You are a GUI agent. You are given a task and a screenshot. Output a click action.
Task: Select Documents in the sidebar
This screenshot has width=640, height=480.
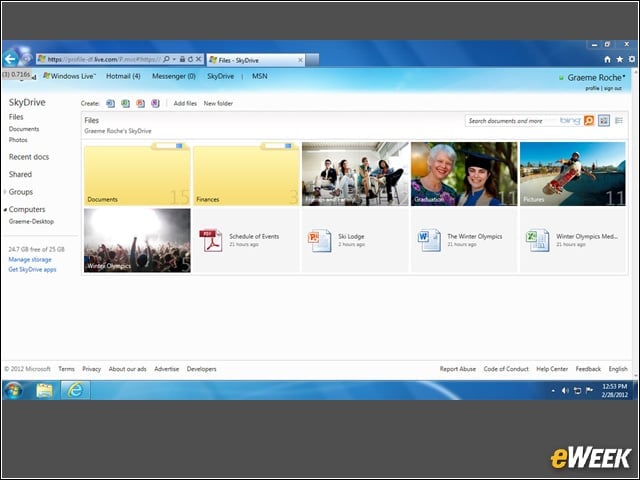[x=24, y=129]
